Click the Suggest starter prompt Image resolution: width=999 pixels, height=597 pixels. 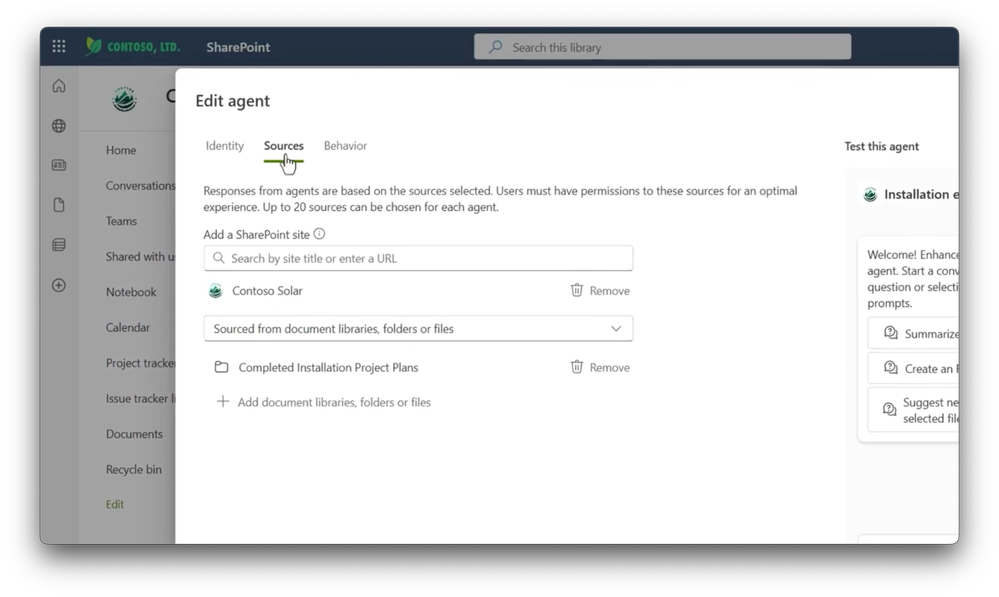[x=913, y=410]
